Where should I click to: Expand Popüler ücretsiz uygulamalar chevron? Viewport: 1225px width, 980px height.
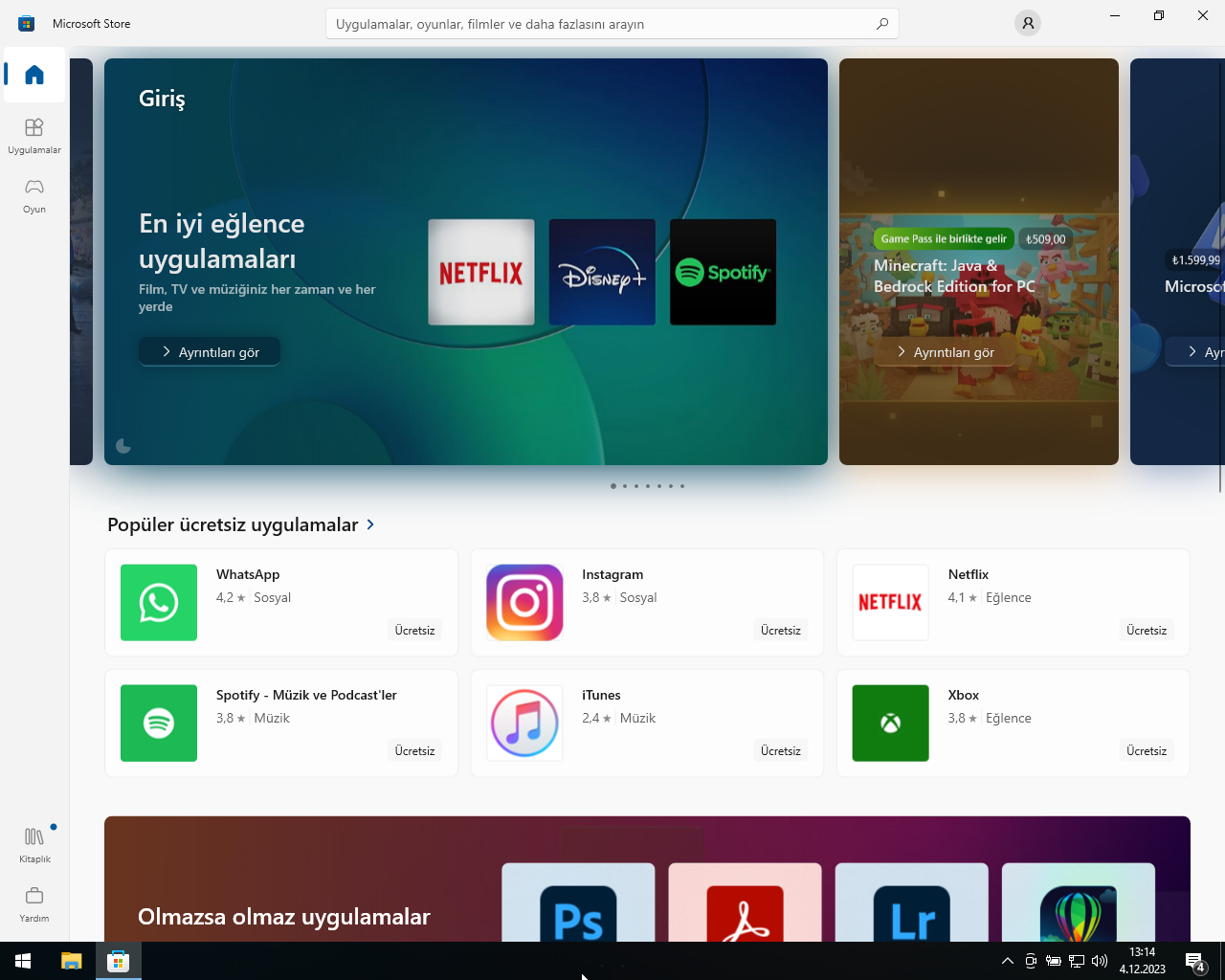[370, 524]
